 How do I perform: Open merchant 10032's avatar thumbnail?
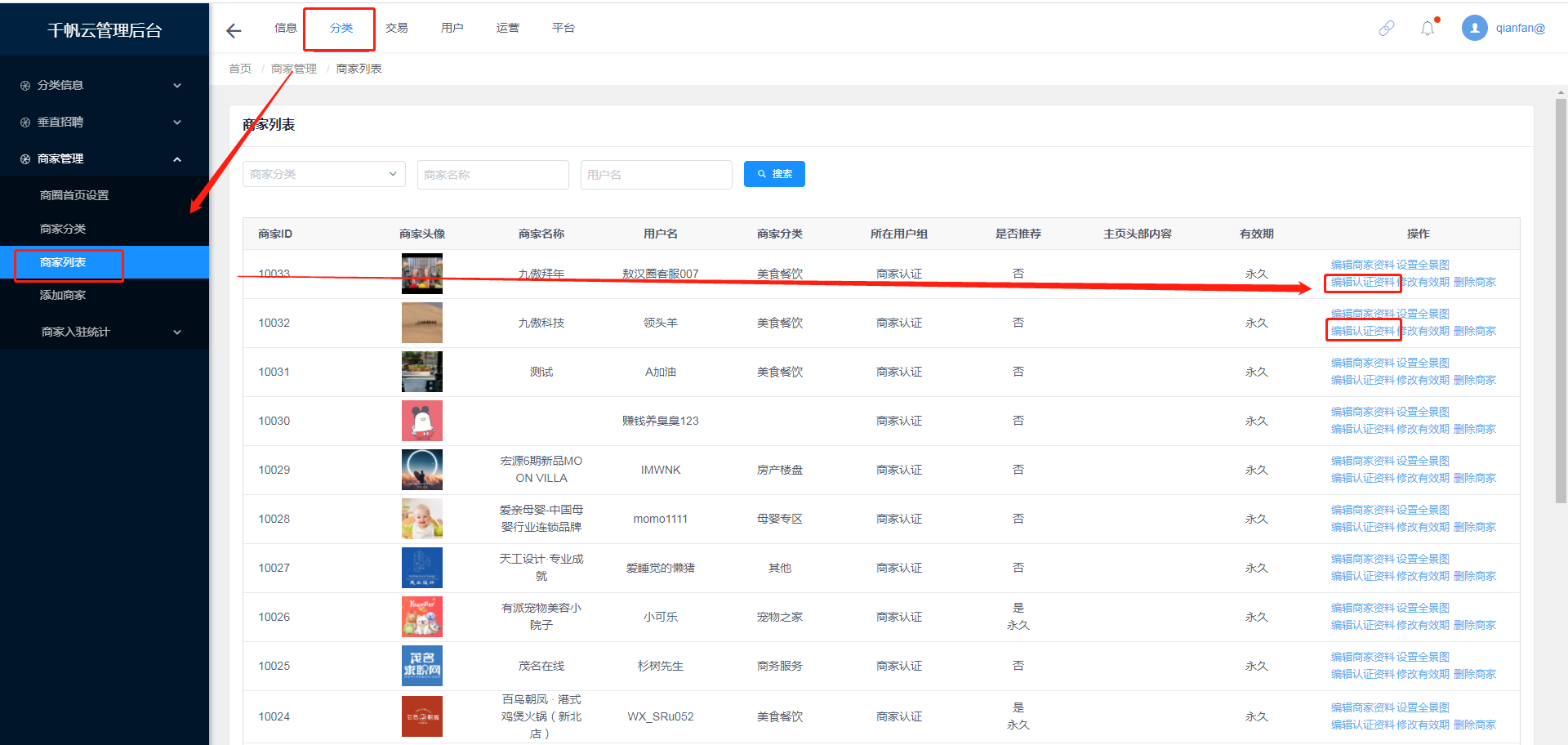(422, 323)
